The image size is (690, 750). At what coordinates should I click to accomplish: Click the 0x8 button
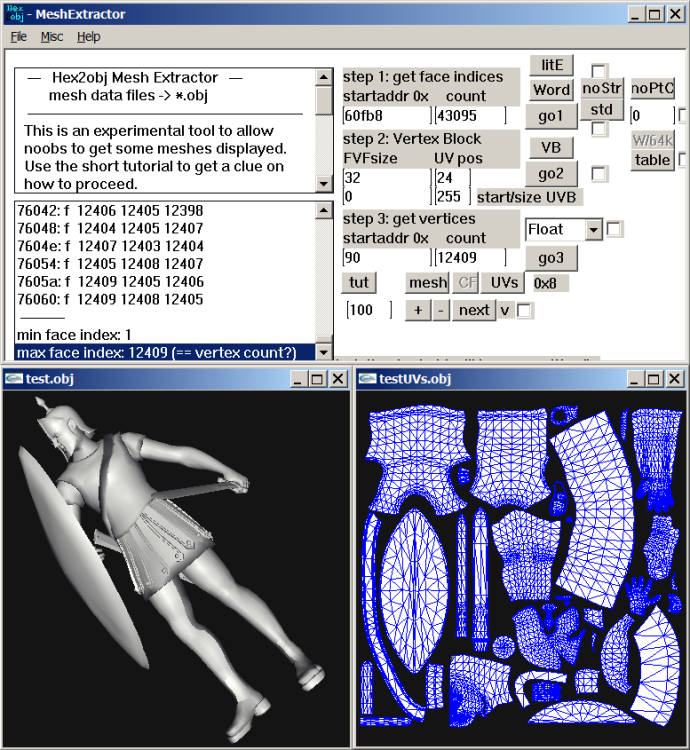click(x=551, y=283)
